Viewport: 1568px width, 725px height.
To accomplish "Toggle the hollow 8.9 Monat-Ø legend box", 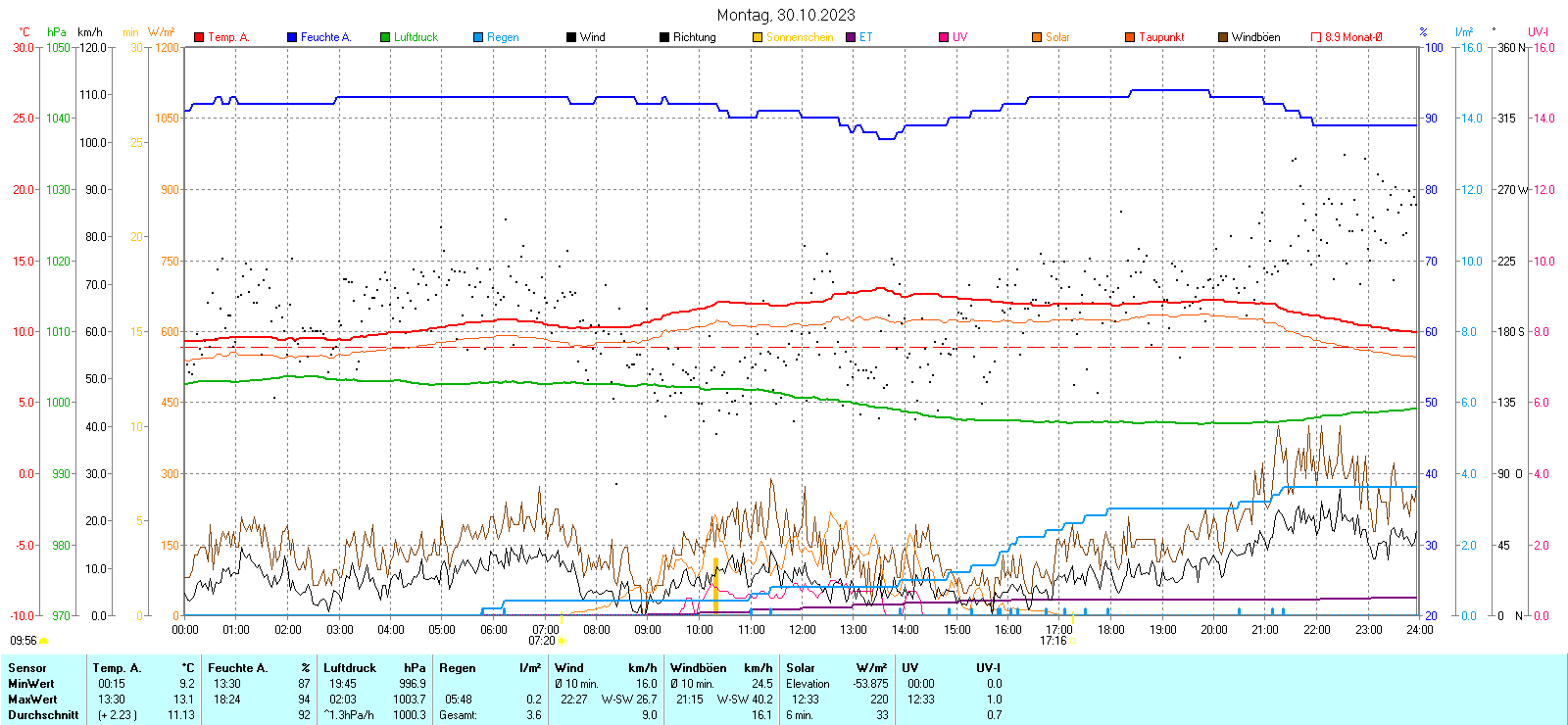I will 1316,37.
